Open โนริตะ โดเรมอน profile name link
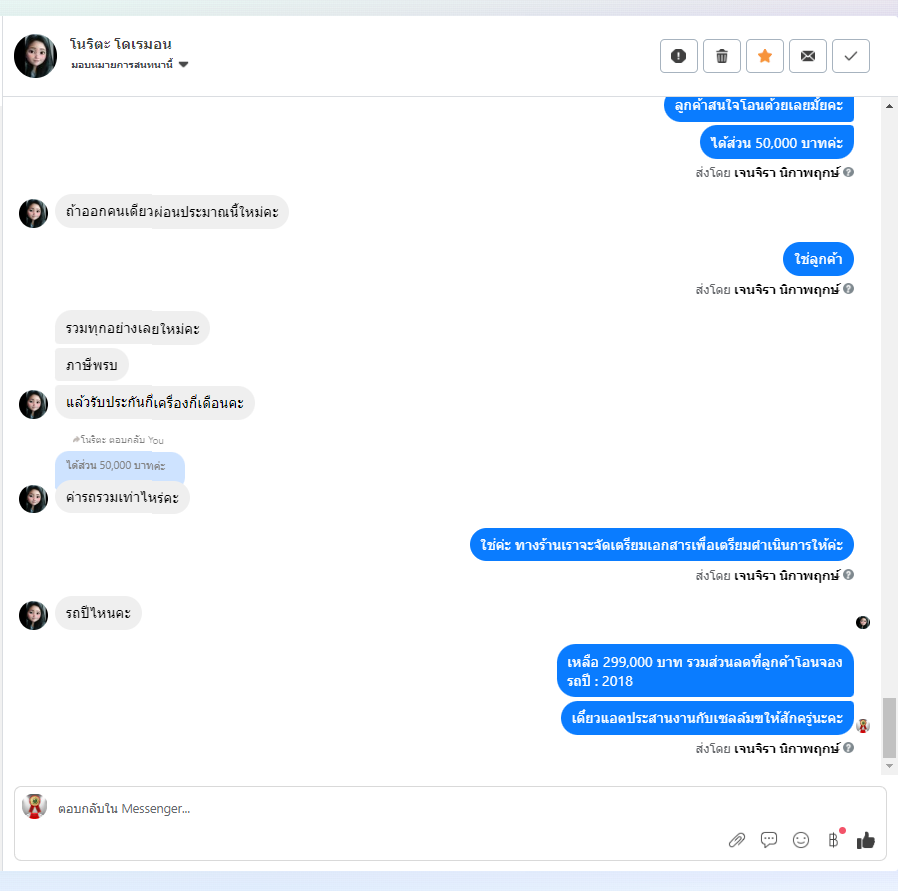Image resolution: width=898 pixels, height=891 pixels. tap(120, 45)
